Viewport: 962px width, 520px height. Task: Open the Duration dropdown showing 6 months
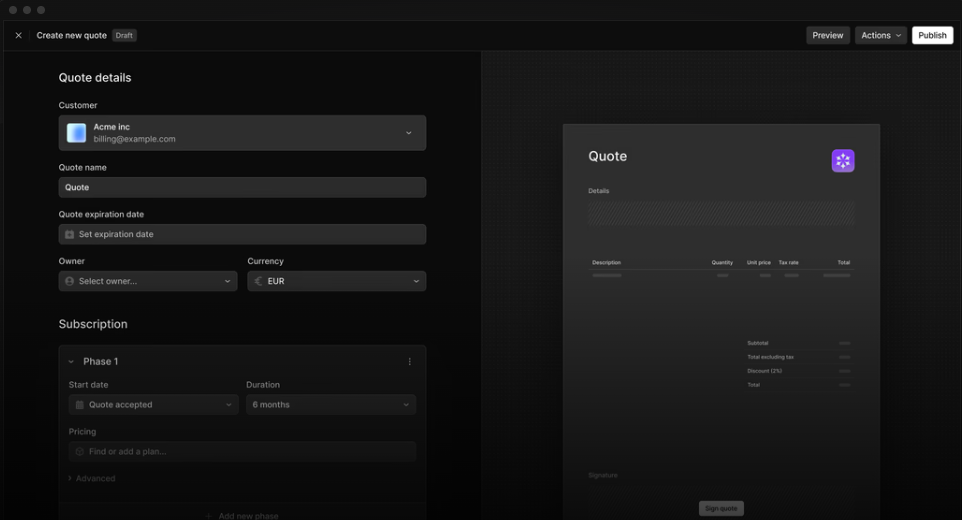[x=331, y=405]
